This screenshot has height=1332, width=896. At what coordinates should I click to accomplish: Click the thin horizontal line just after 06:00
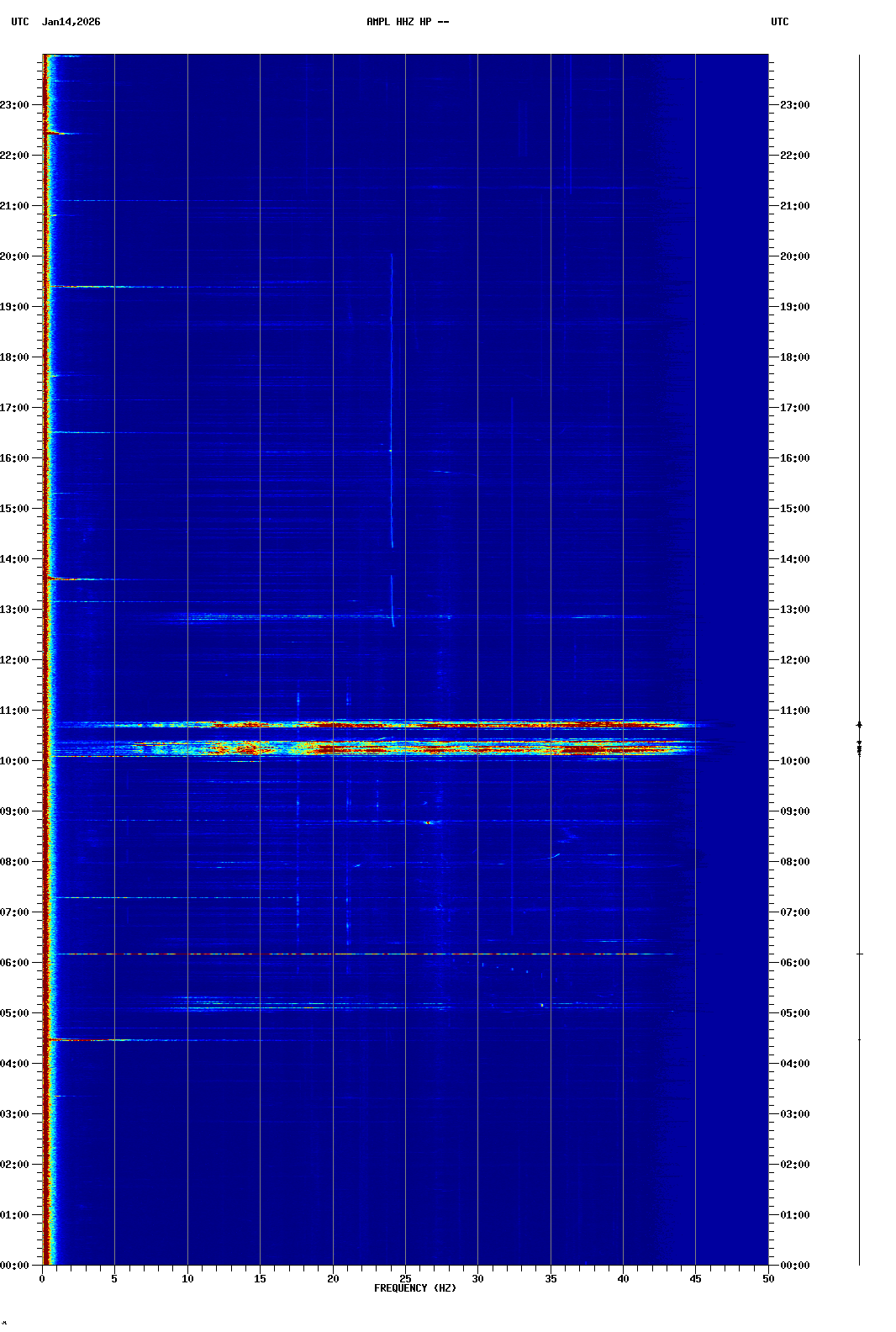[378, 954]
